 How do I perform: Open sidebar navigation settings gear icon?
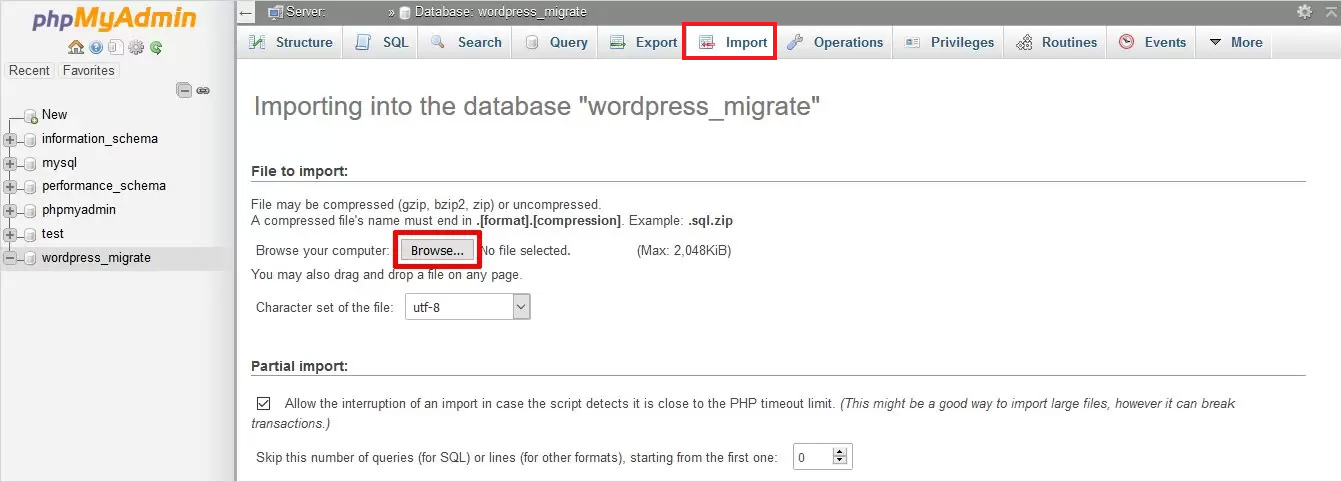[x=136, y=47]
